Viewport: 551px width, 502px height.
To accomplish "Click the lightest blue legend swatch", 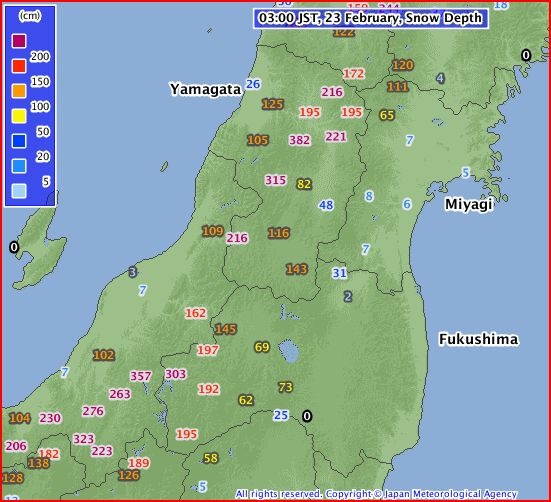I will [x=19, y=191].
